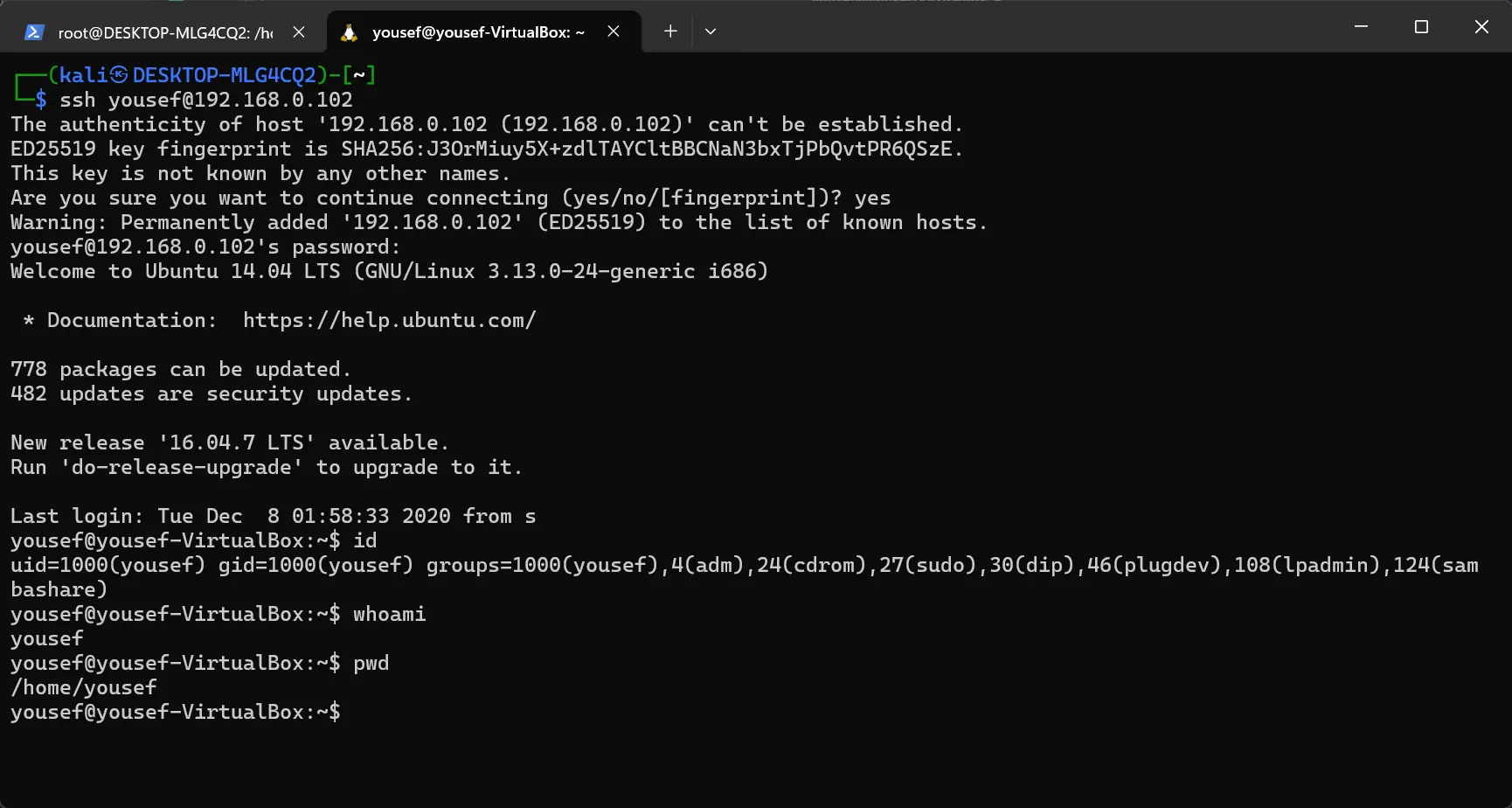Expand the new tab profiles dropdown chevron
This screenshot has width=1512, height=808.
tap(711, 31)
